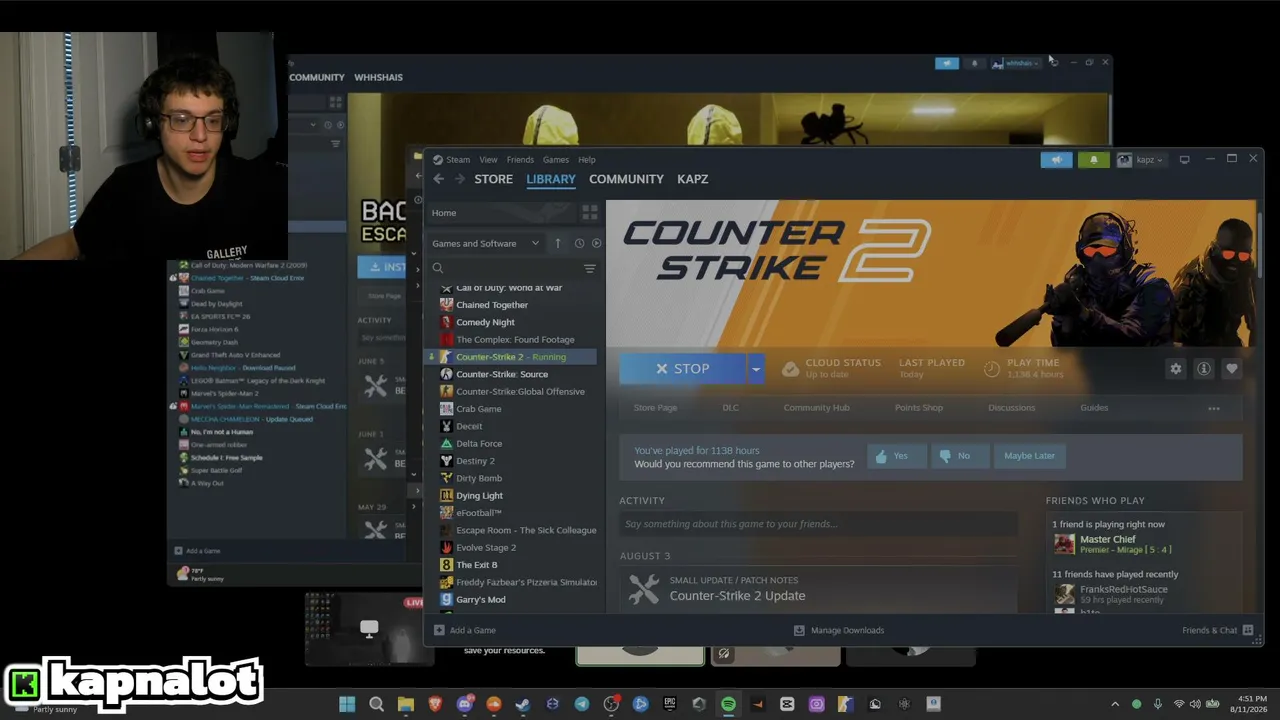Open File Explorer from the taskbar
The image size is (1280, 720).
pyautogui.click(x=406, y=704)
